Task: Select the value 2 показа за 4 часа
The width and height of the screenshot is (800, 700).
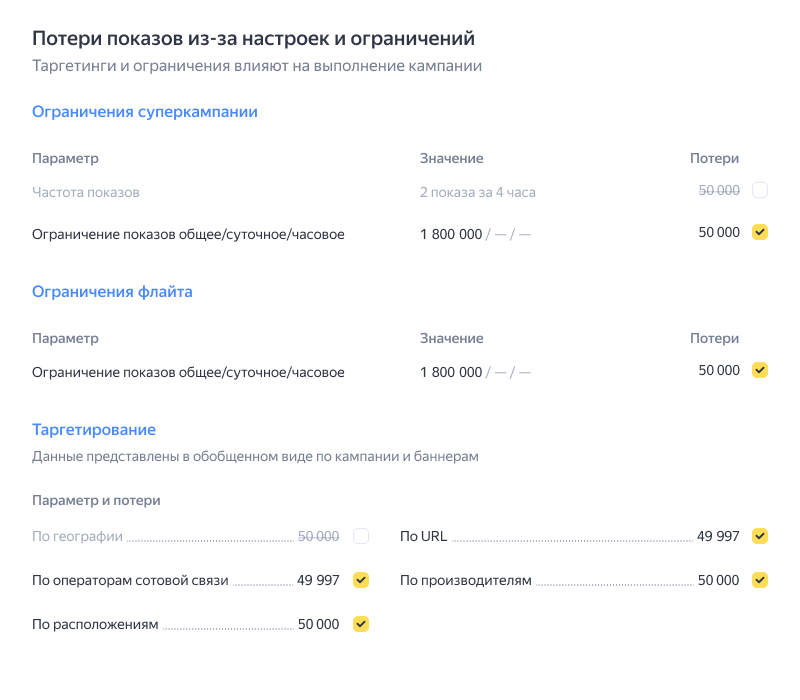Action: pyautogui.click(x=477, y=192)
